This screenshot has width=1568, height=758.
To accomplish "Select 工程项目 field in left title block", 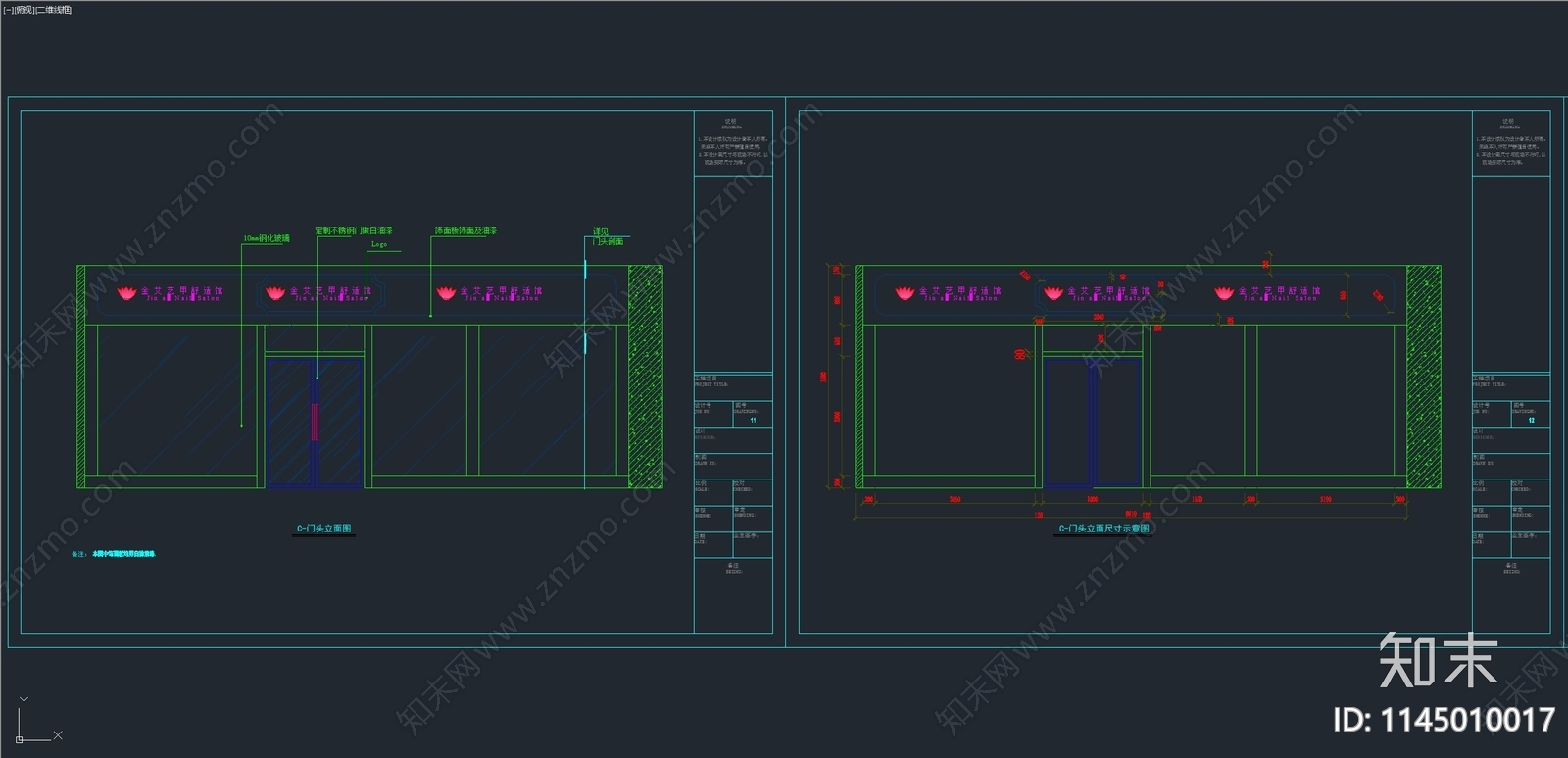I will [733, 386].
